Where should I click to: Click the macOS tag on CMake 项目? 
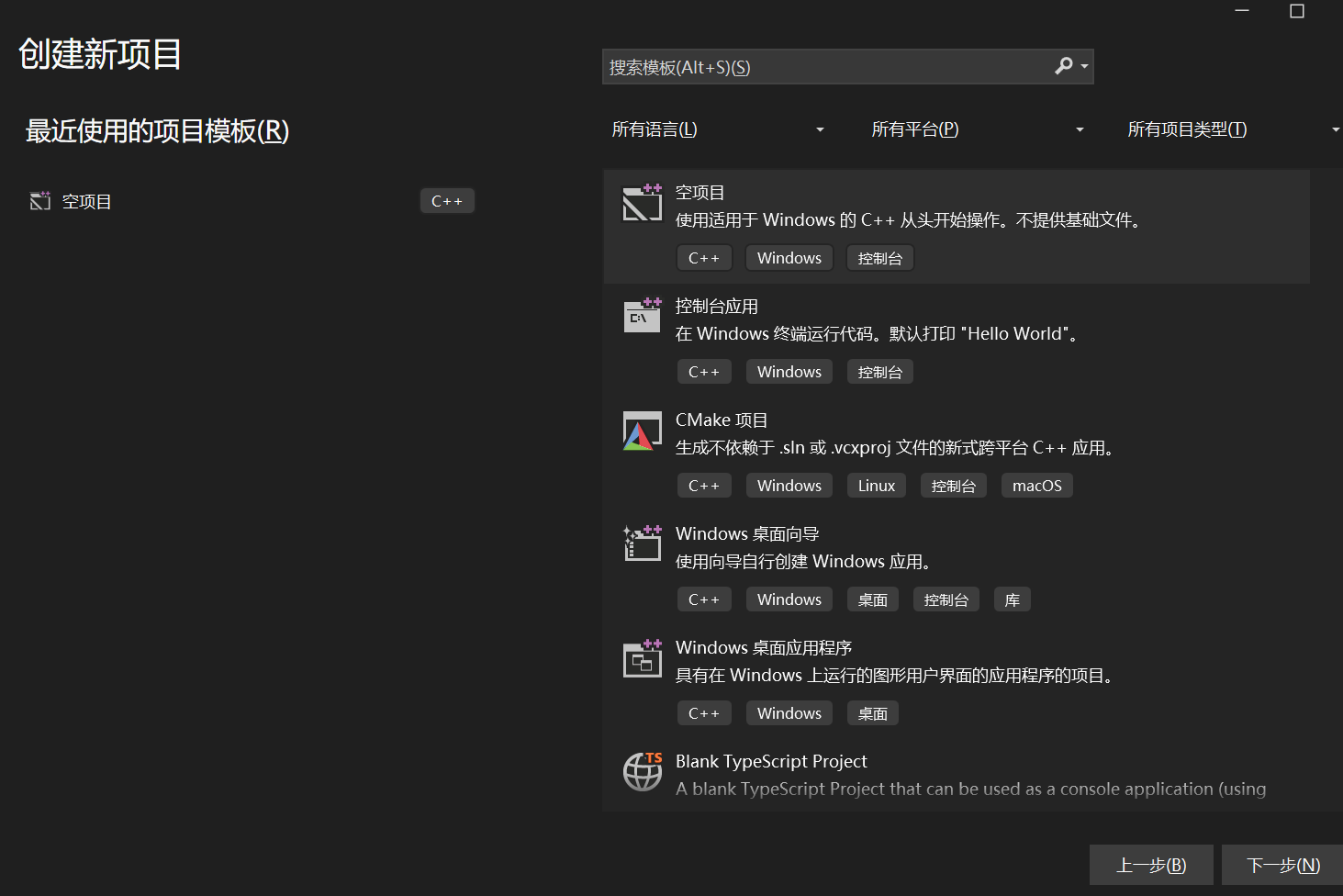[1036, 485]
